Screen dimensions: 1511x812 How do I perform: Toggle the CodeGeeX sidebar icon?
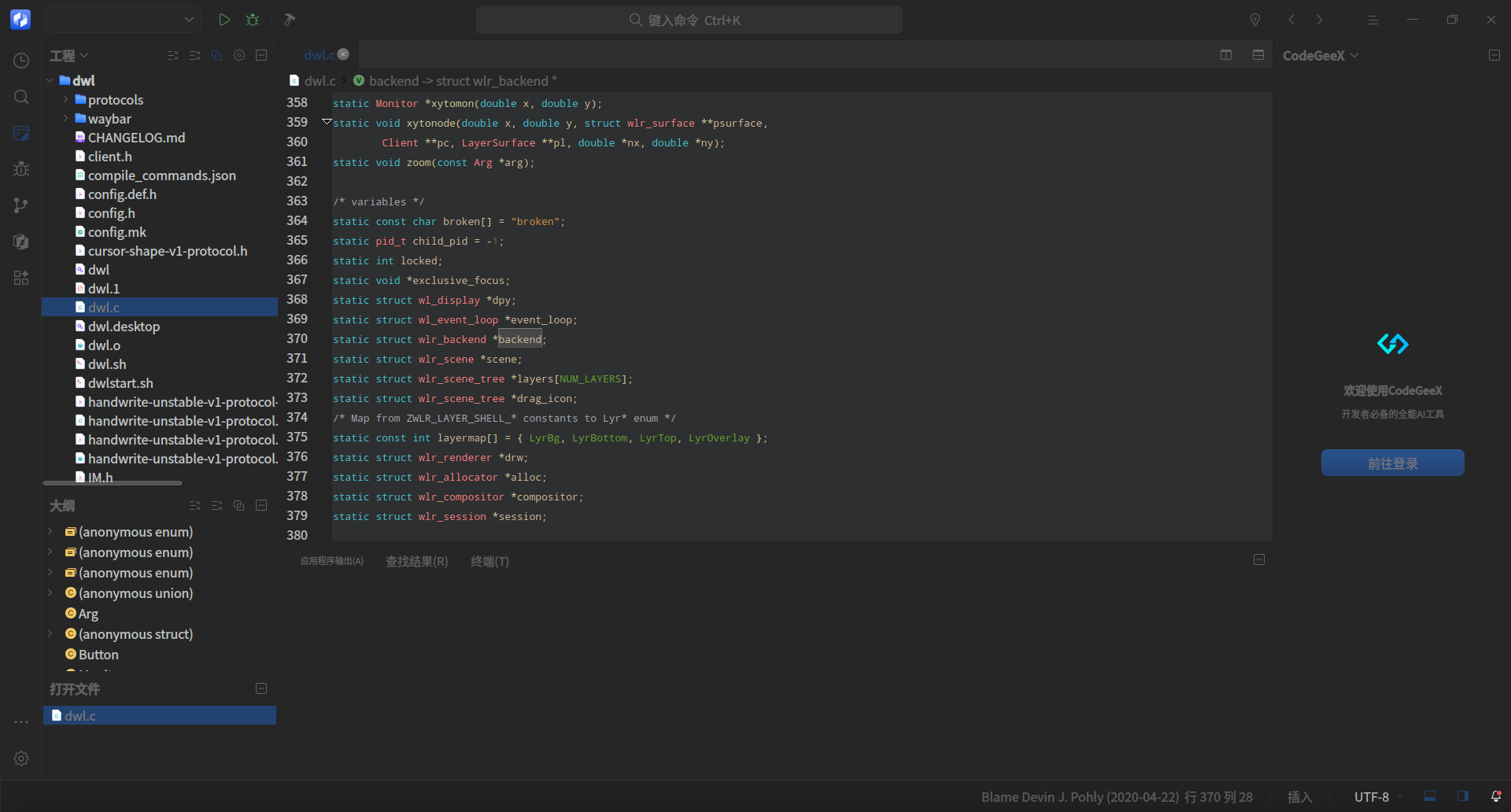[x=21, y=242]
